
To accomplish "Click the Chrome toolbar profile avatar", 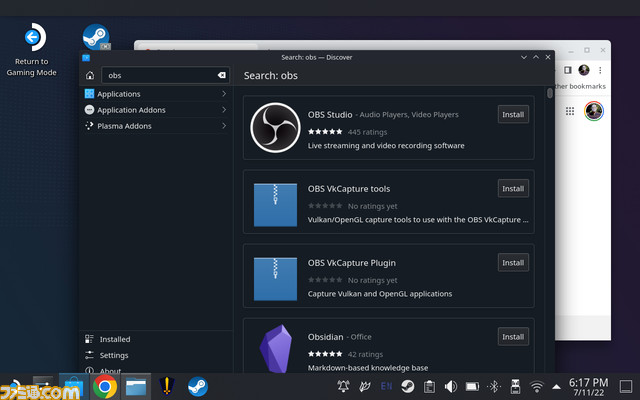I will [584, 70].
